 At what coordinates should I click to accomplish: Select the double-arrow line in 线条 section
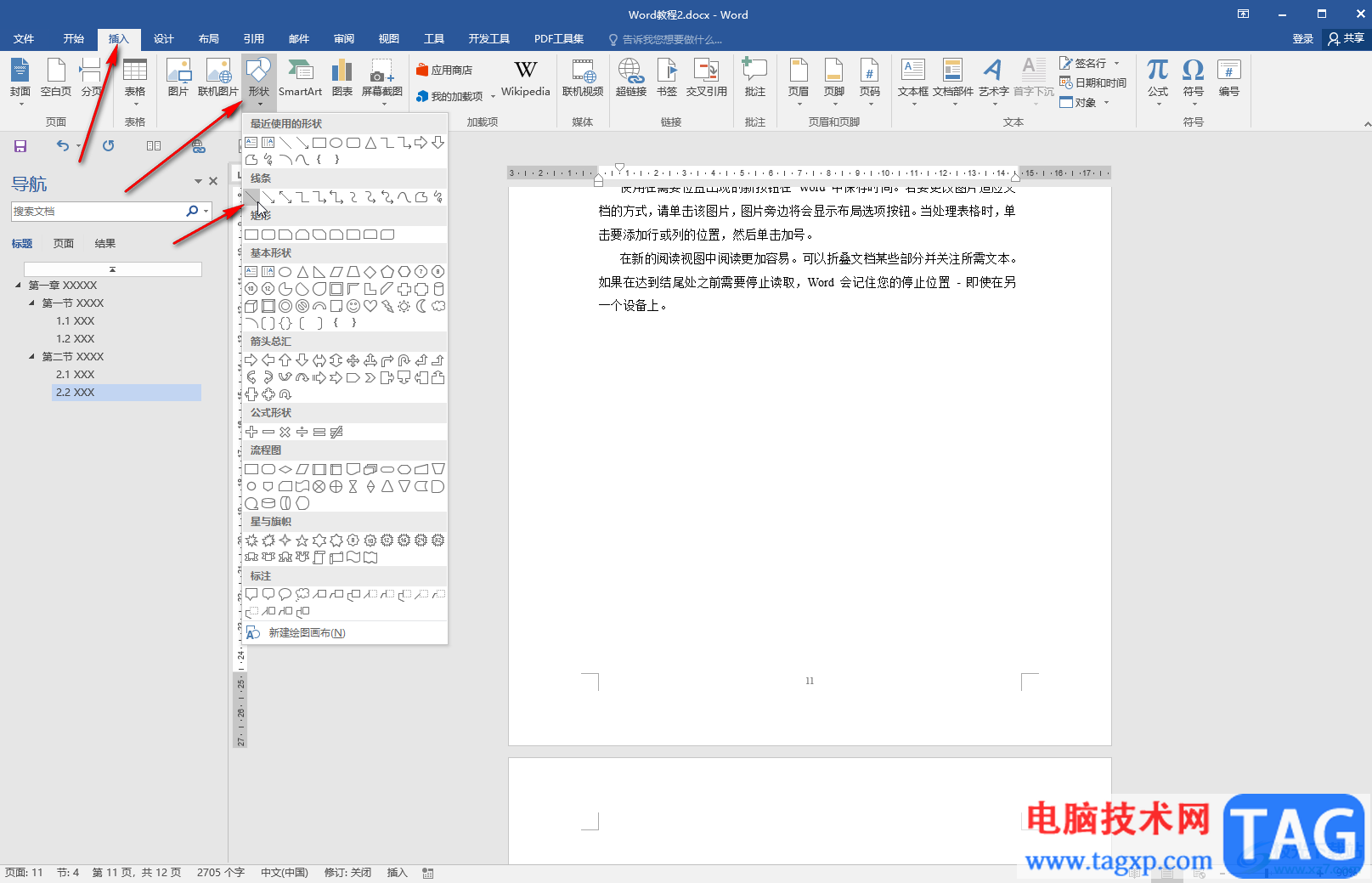(285, 197)
